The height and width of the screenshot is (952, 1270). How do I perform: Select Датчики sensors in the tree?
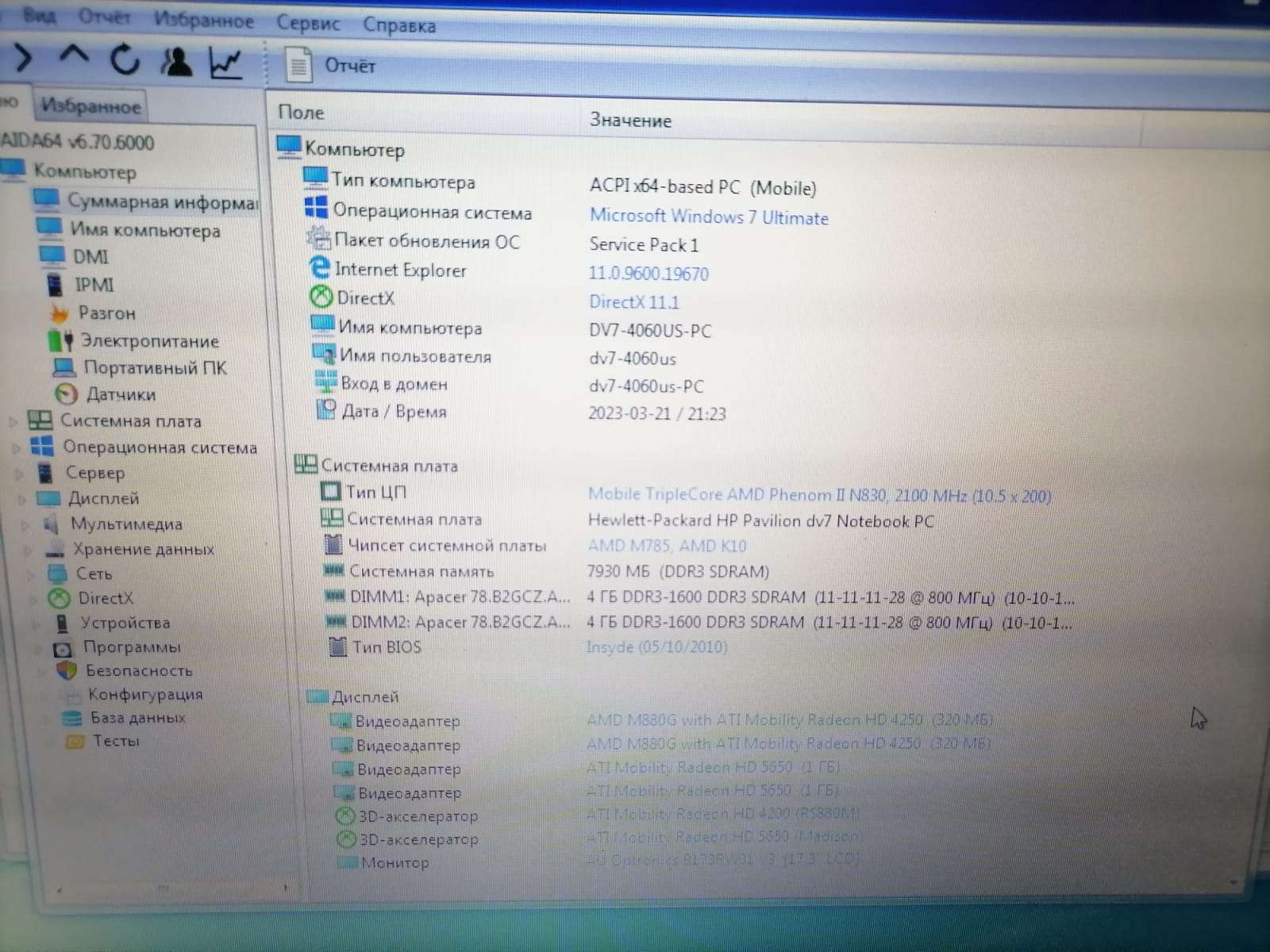(120, 394)
